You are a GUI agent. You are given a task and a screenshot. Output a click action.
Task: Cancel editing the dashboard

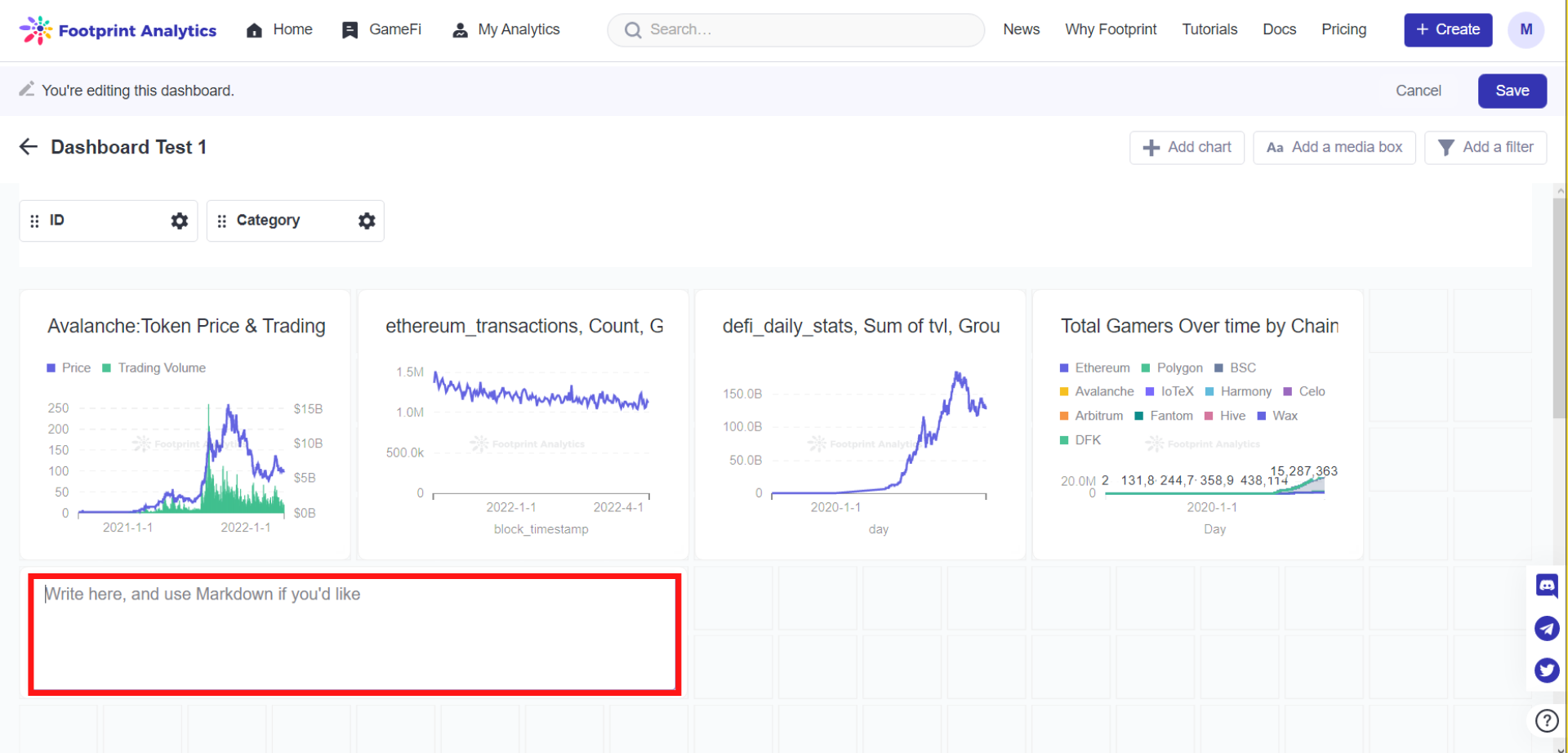1418,91
